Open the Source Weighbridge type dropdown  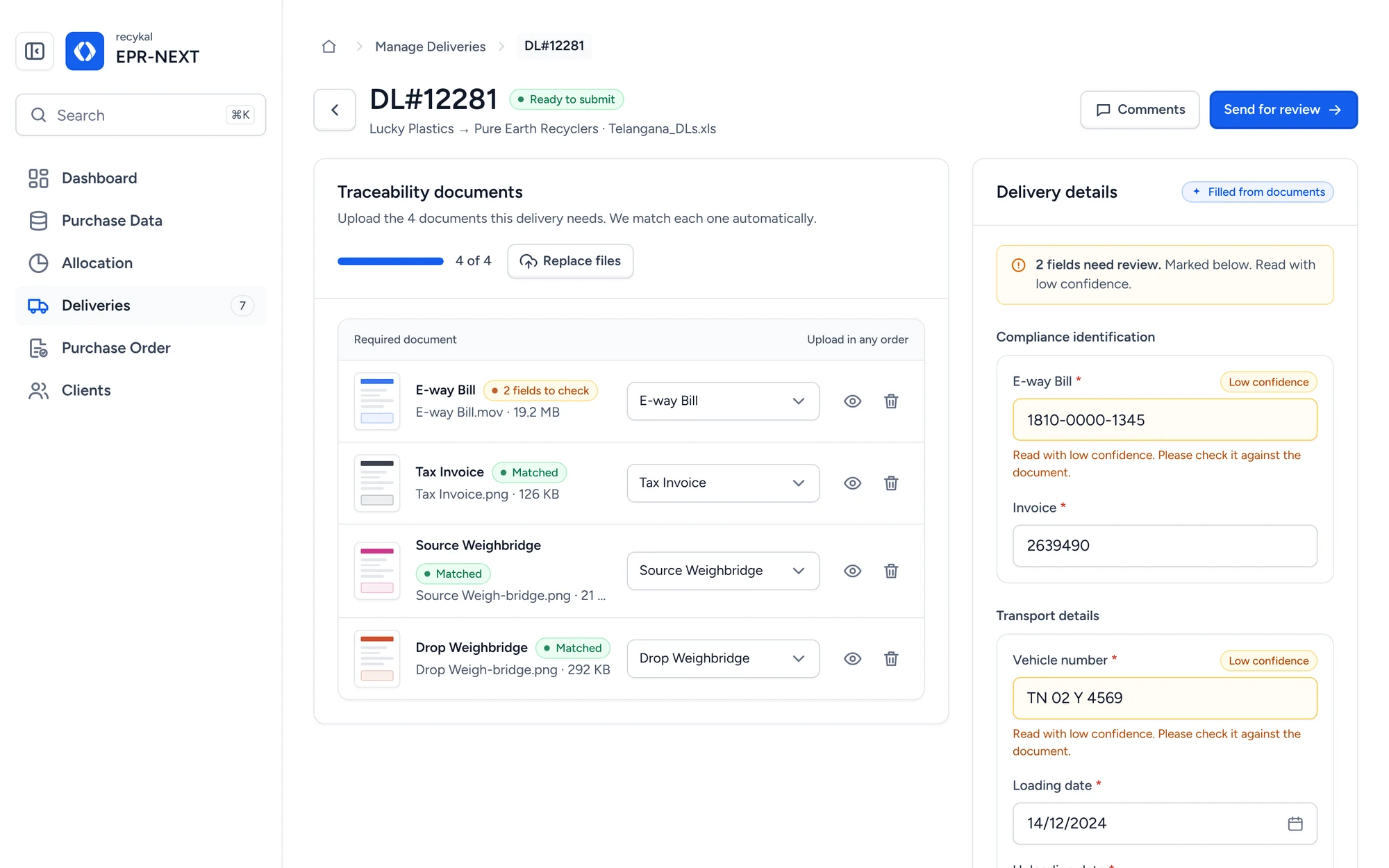(x=723, y=571)
